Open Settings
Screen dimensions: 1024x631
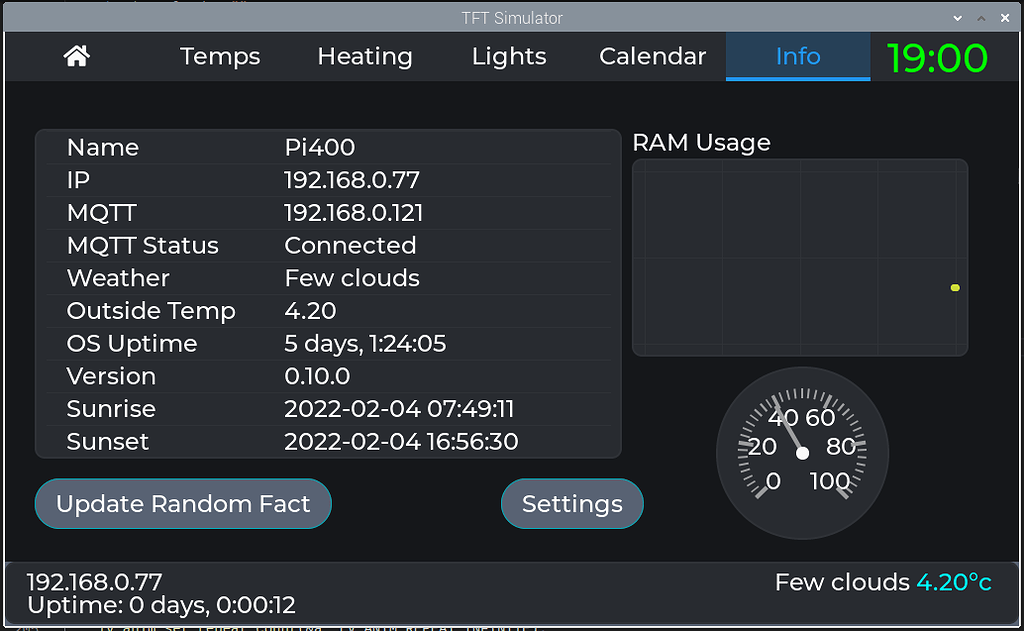coord(571,503)
